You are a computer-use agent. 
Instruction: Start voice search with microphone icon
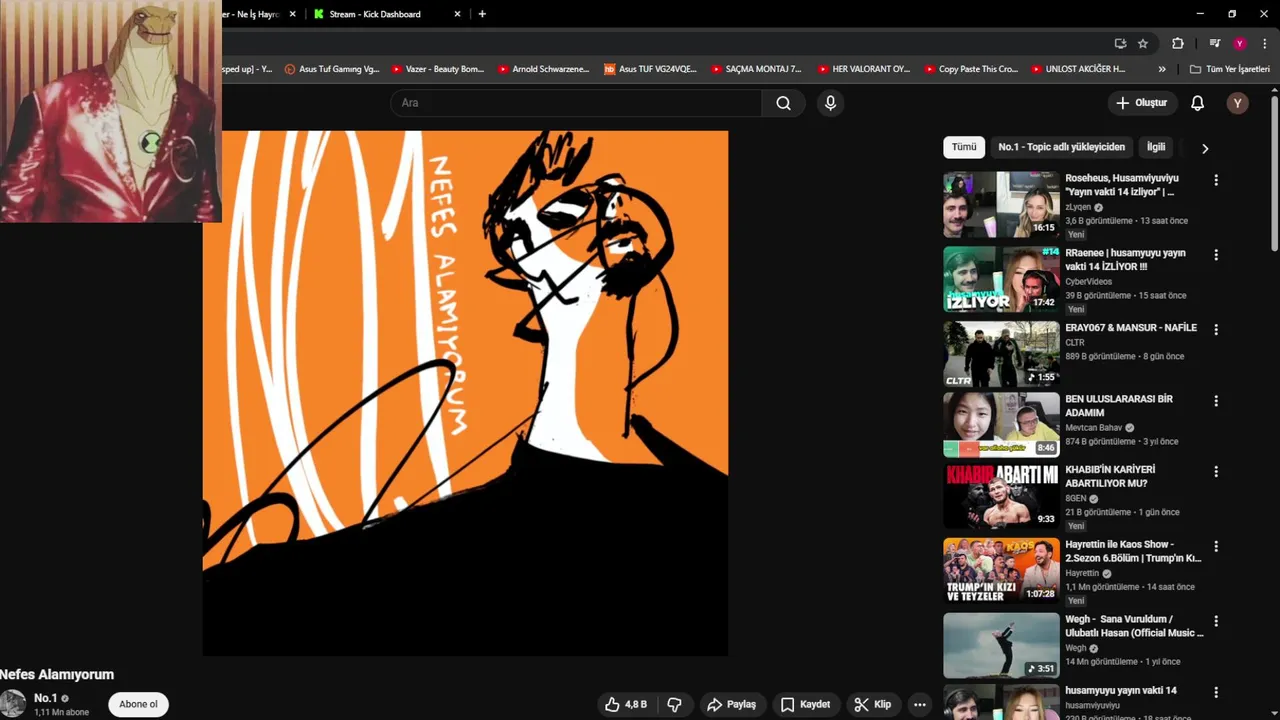(830, 103)
